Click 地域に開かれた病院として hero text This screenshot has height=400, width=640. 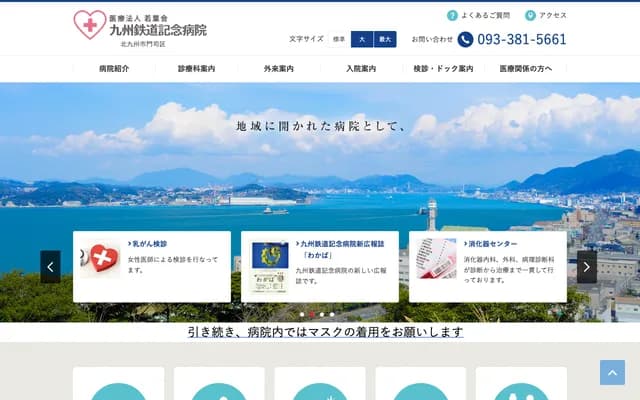click(x=322, y=126)
